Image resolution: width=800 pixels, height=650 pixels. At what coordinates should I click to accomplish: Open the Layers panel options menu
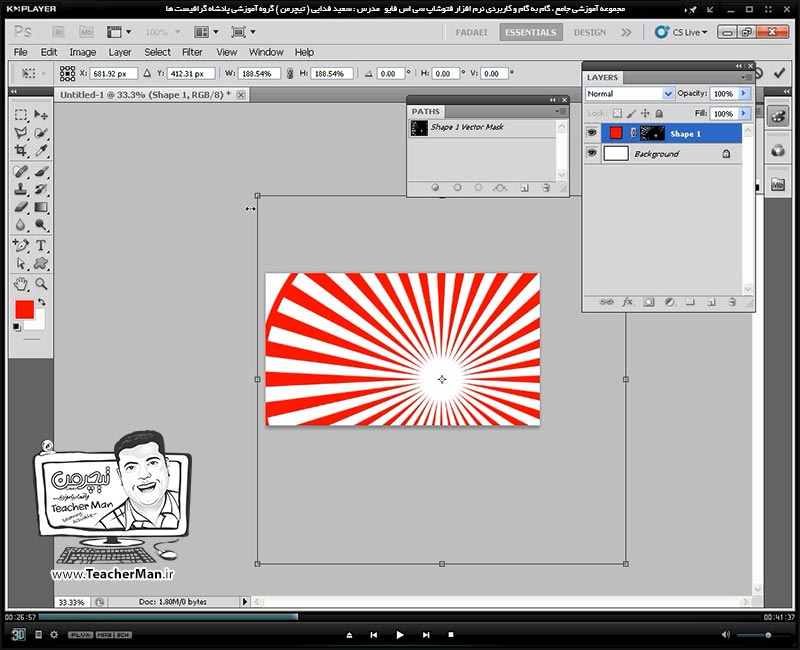(746, 77)
